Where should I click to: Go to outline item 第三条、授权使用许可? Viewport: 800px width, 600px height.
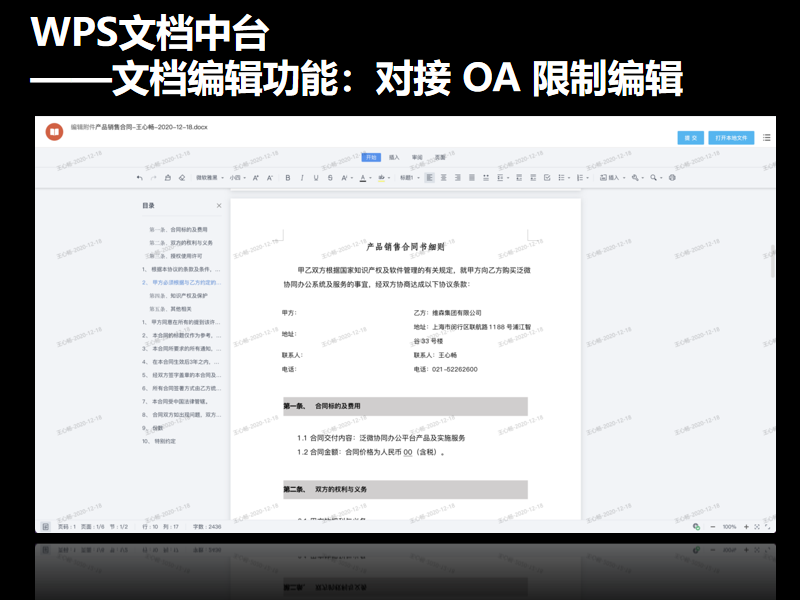pyautogui.click(x=176, y=256)
